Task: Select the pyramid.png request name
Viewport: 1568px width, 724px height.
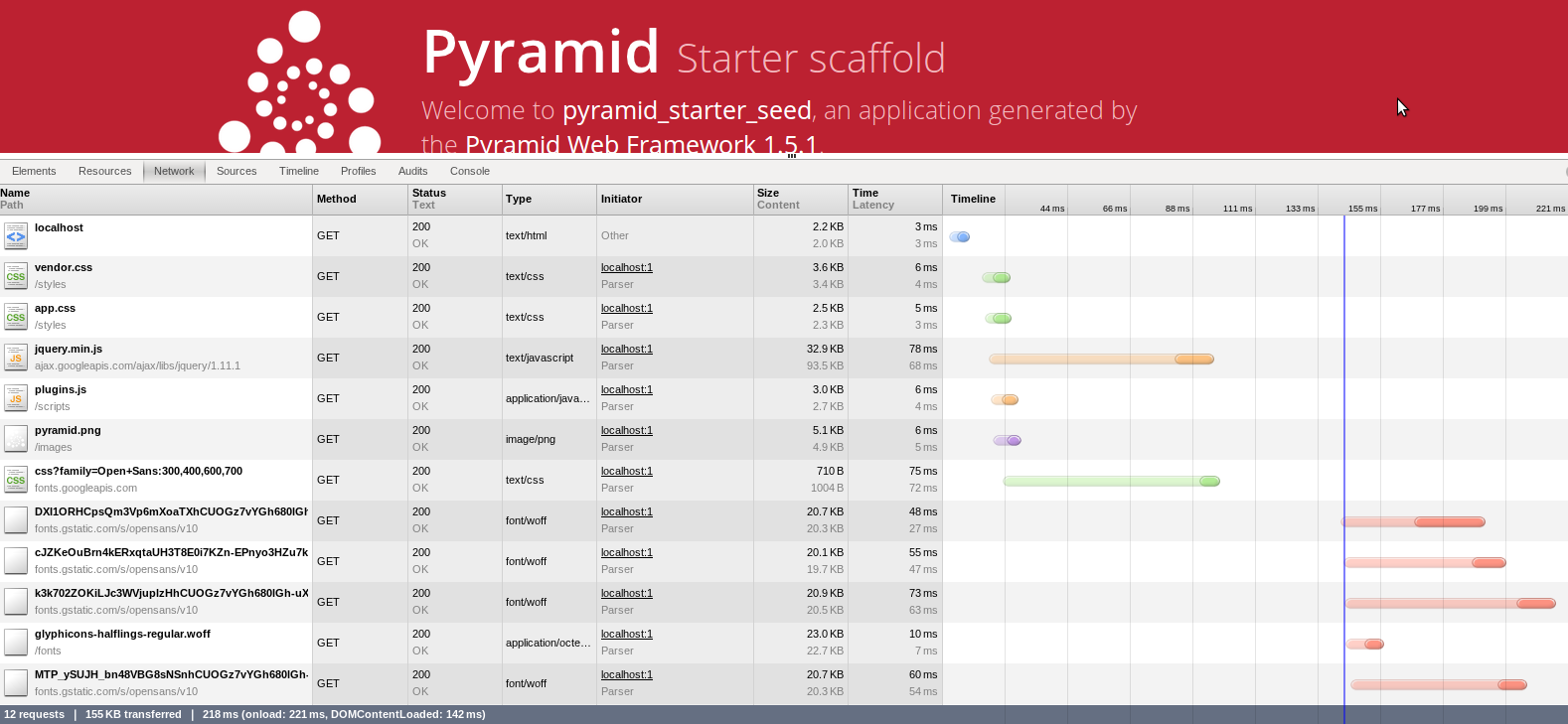Action: point(68,430)
